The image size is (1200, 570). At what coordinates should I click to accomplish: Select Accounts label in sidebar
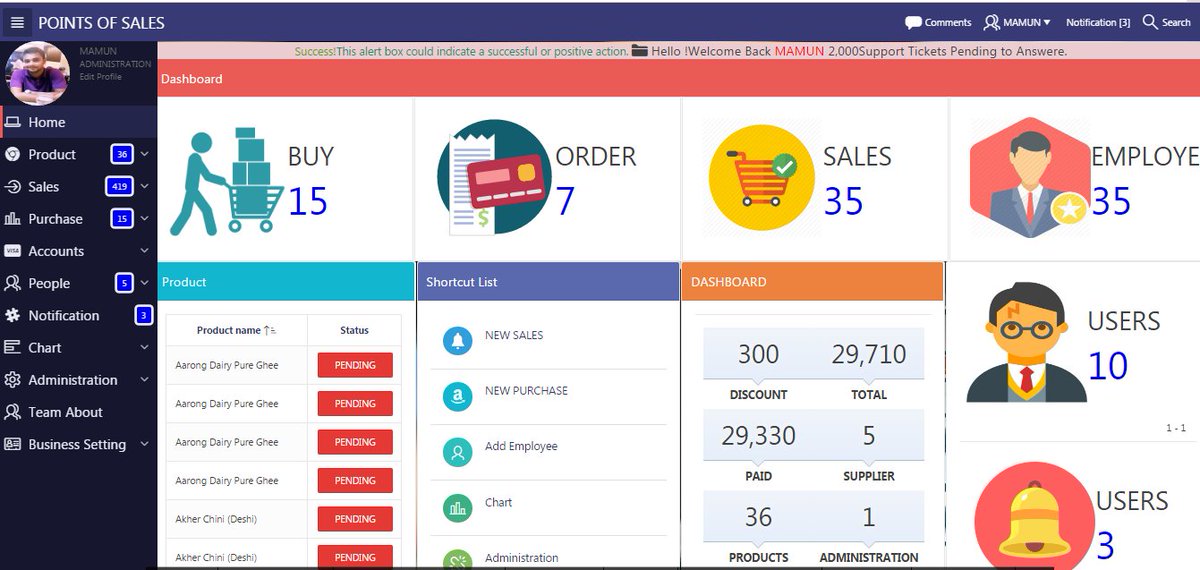pyautogui.click(x=56, y=251)
